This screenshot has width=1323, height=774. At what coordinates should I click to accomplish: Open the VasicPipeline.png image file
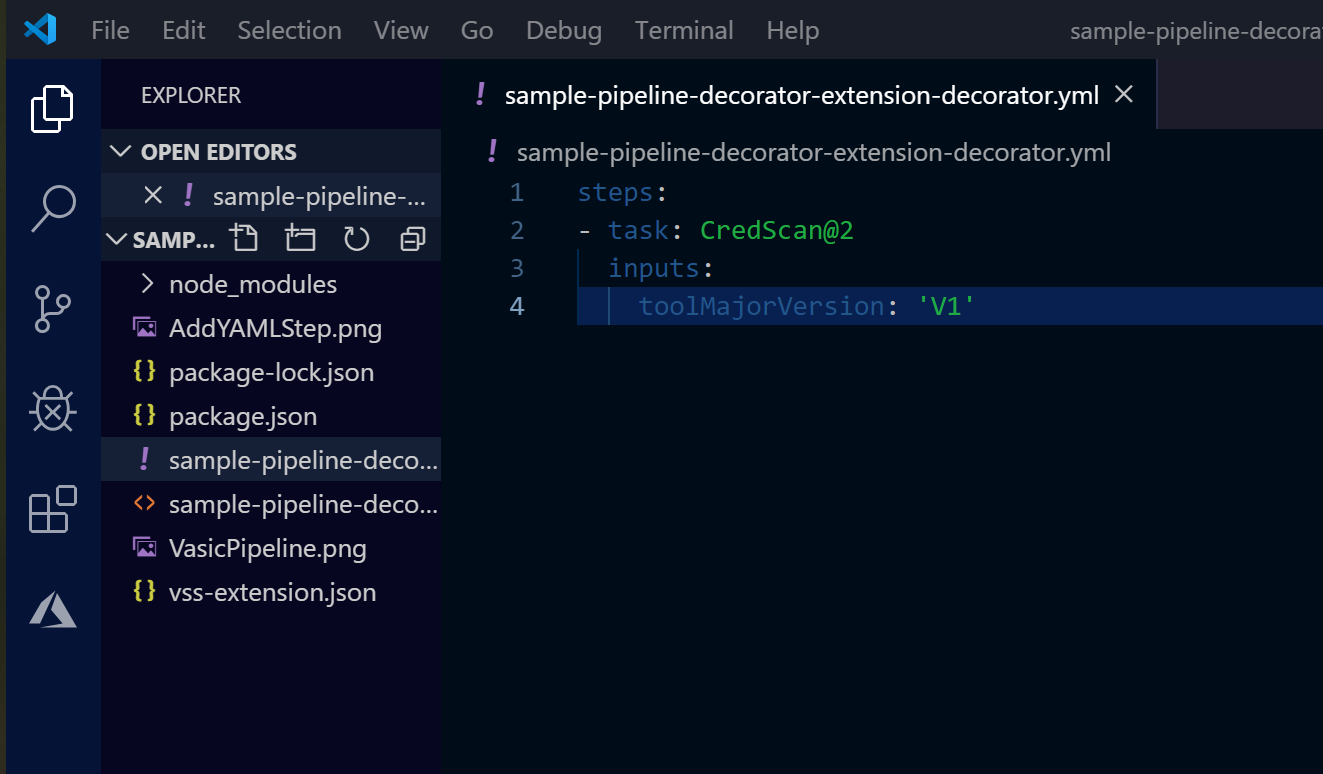click(267, 548)
